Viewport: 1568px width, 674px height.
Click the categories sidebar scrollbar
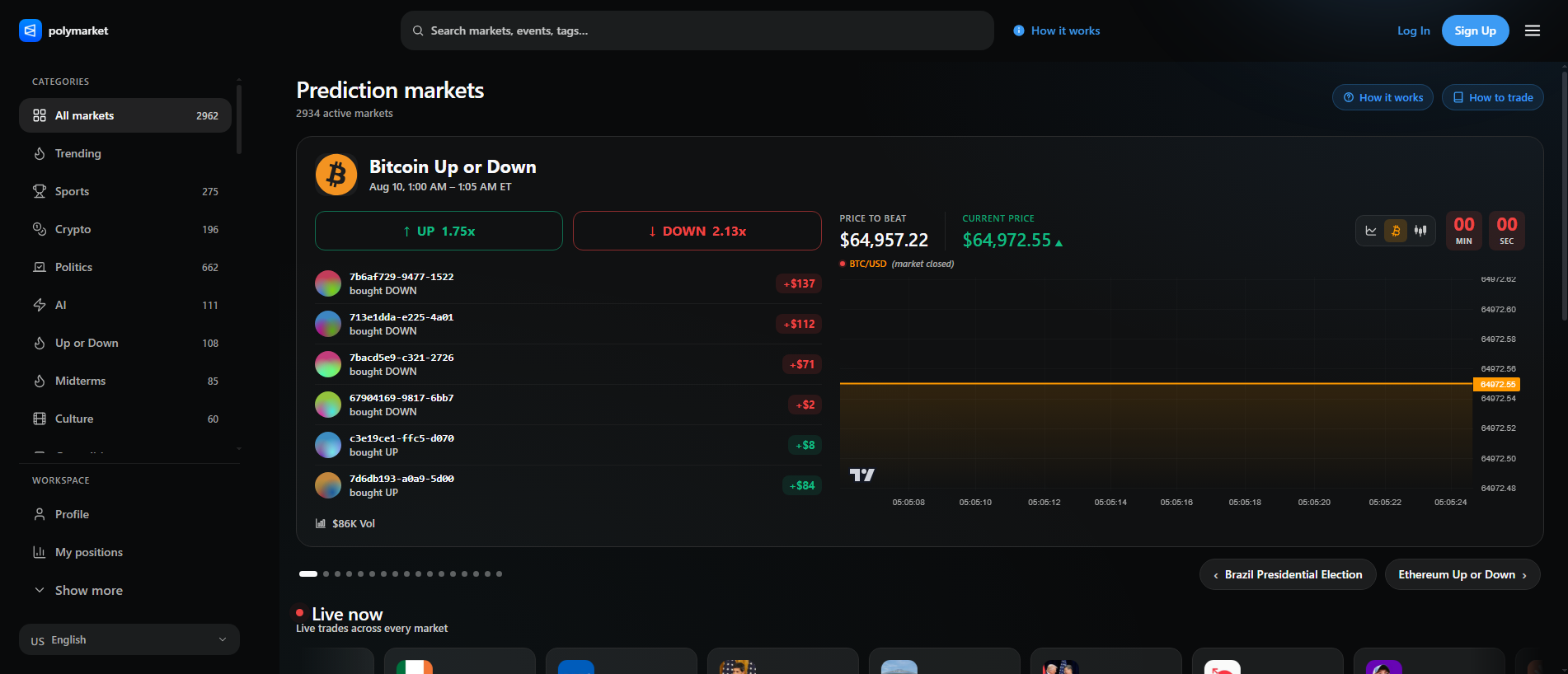(x=239, y=119)
